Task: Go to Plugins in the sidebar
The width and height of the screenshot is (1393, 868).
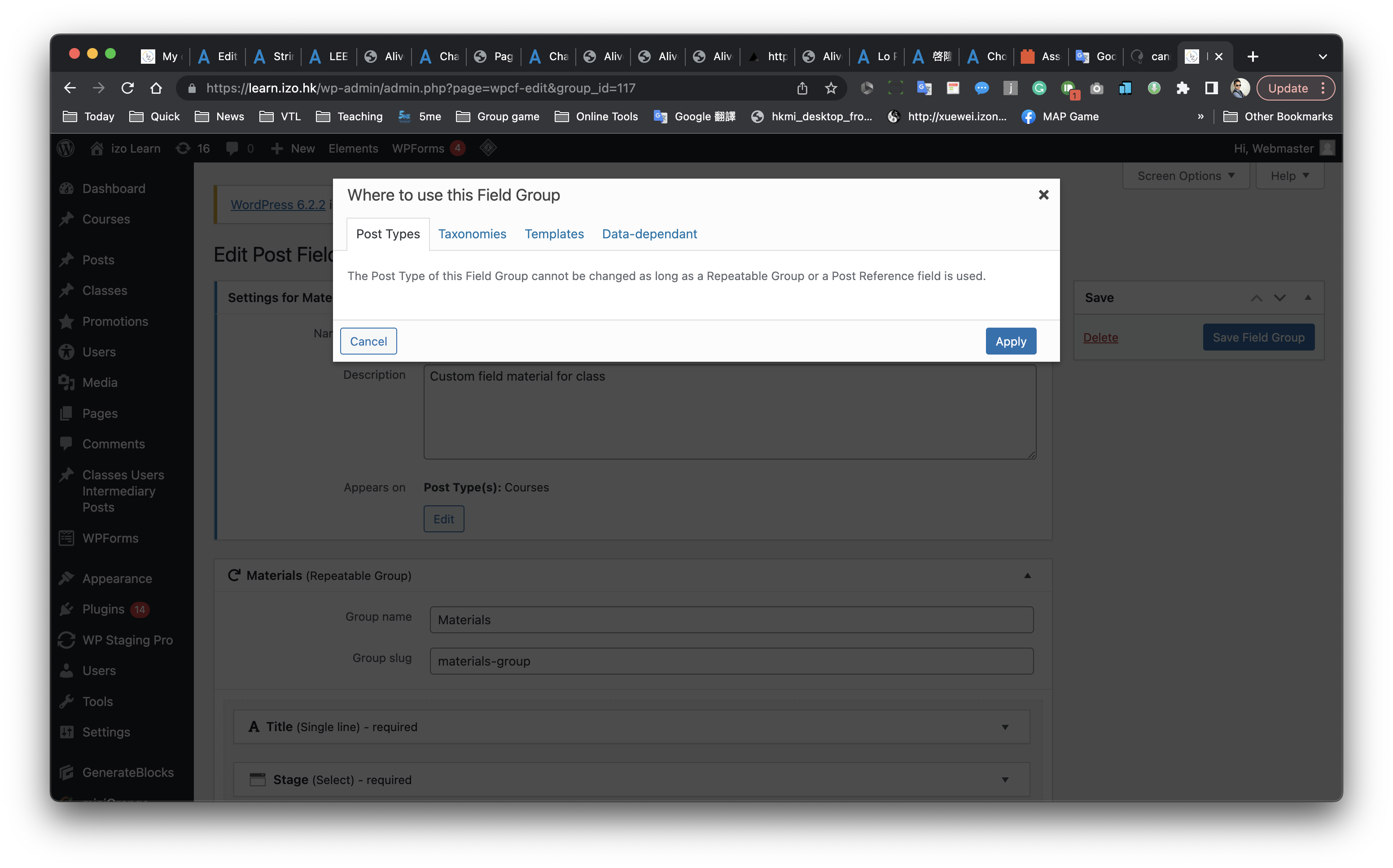Action: (103, 609)
